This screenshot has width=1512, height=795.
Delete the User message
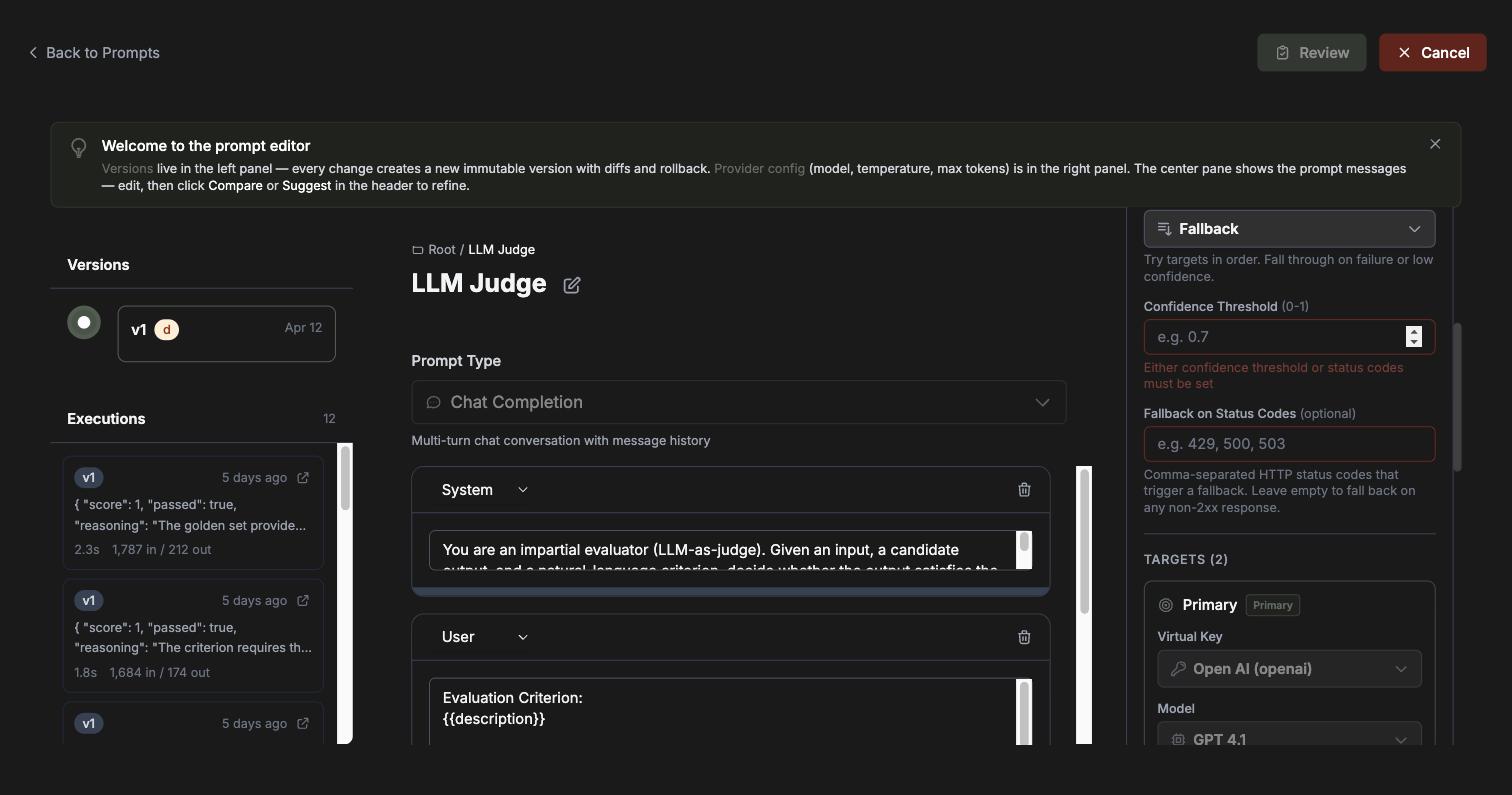point(1024,637)
